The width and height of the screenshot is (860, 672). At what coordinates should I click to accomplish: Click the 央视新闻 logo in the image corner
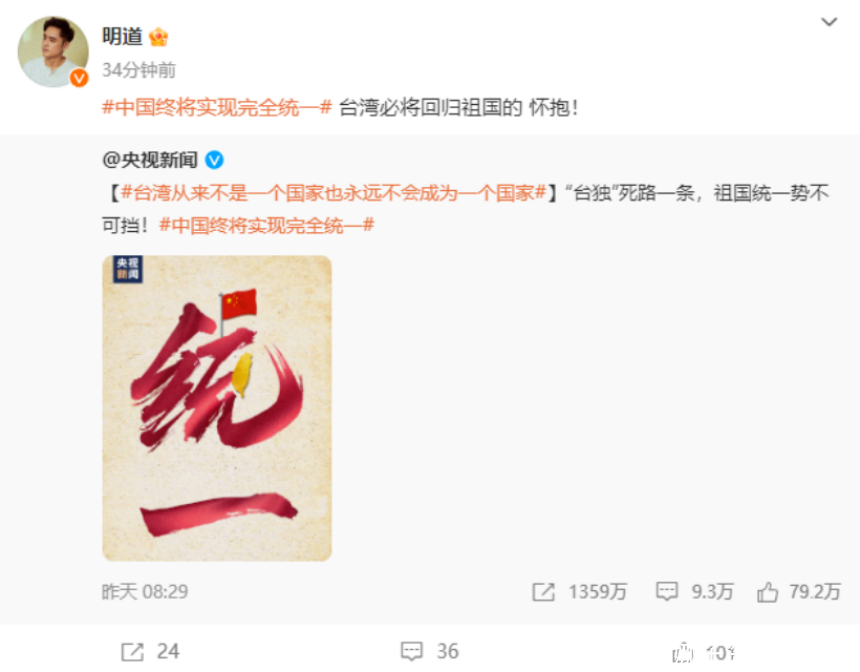tap(128, 269)
